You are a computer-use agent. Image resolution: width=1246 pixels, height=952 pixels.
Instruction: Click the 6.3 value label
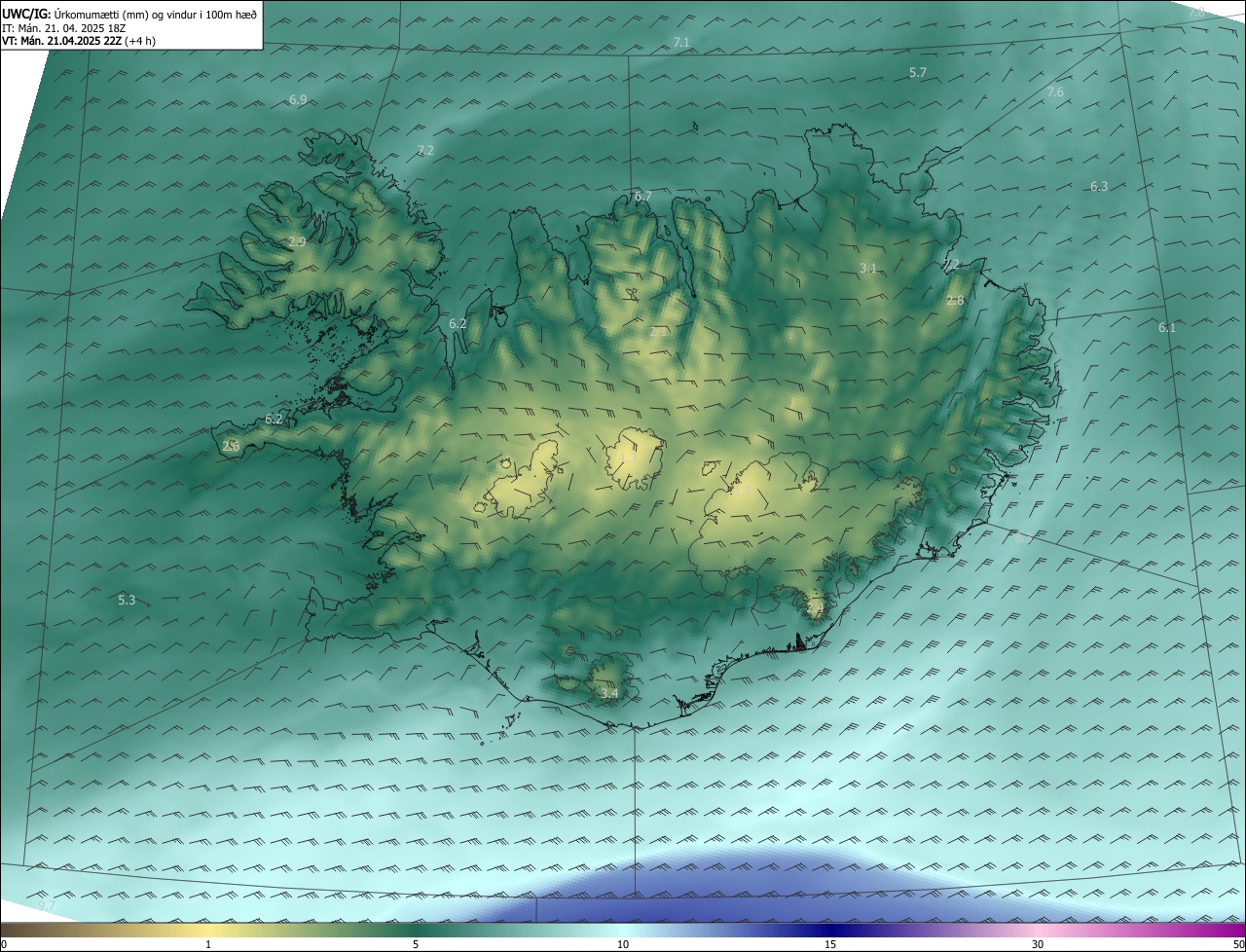pyautogui.click(x=1099, y=186)
